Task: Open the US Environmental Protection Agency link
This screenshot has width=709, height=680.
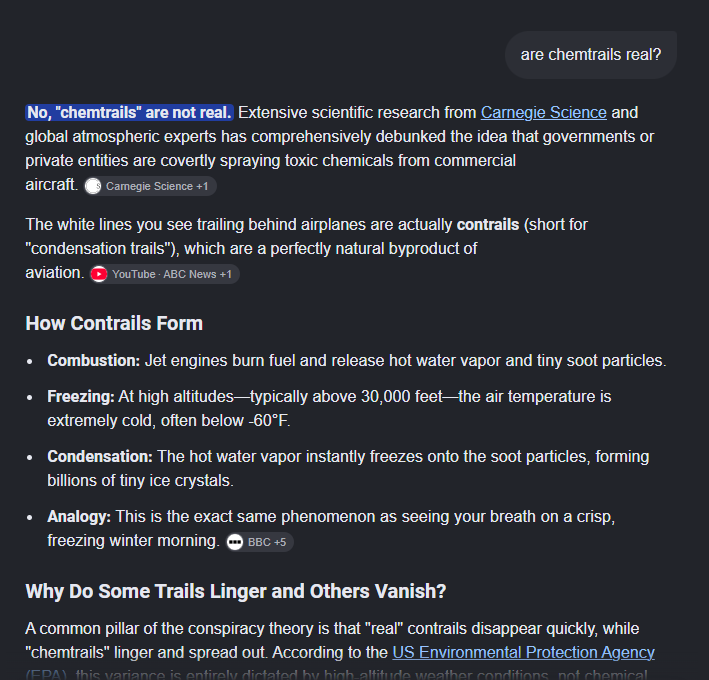Action: (523, 652)
